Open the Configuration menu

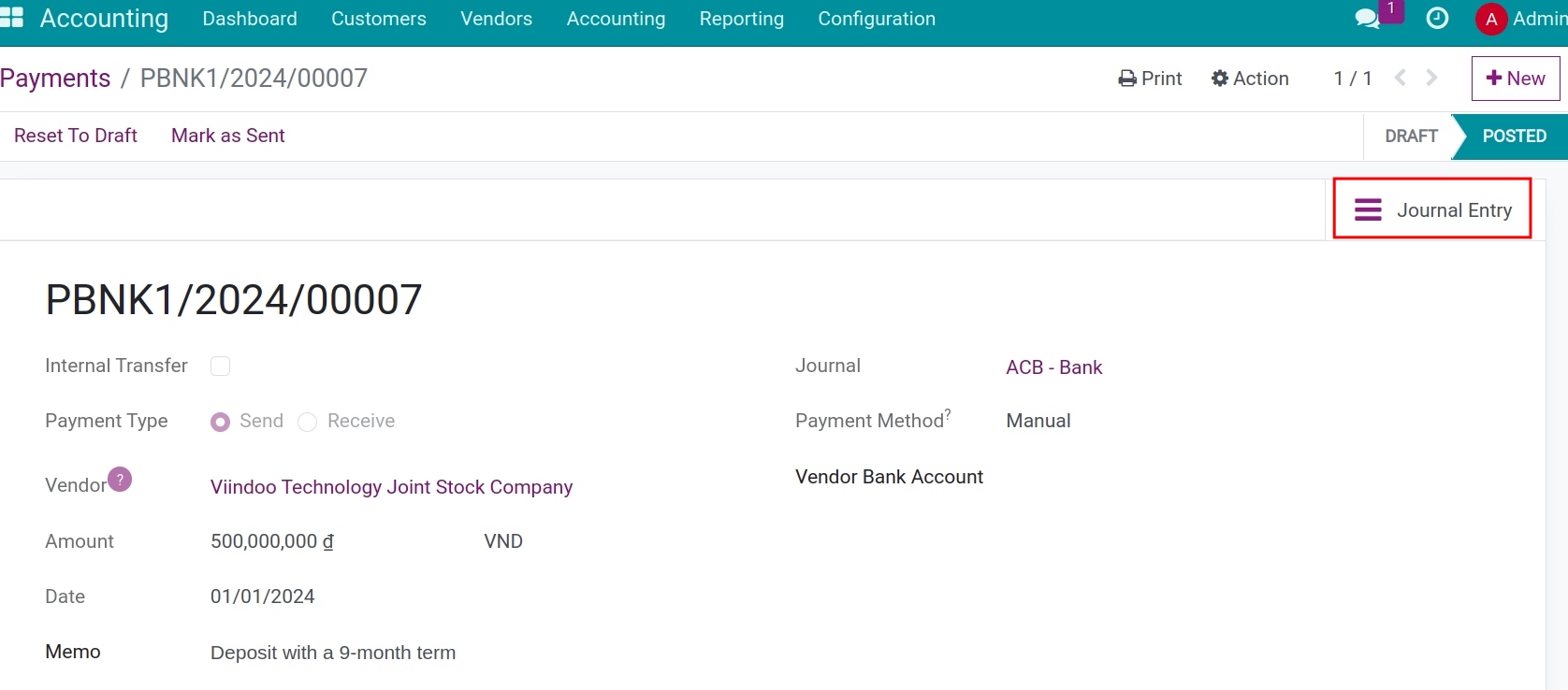pos(877,19)
